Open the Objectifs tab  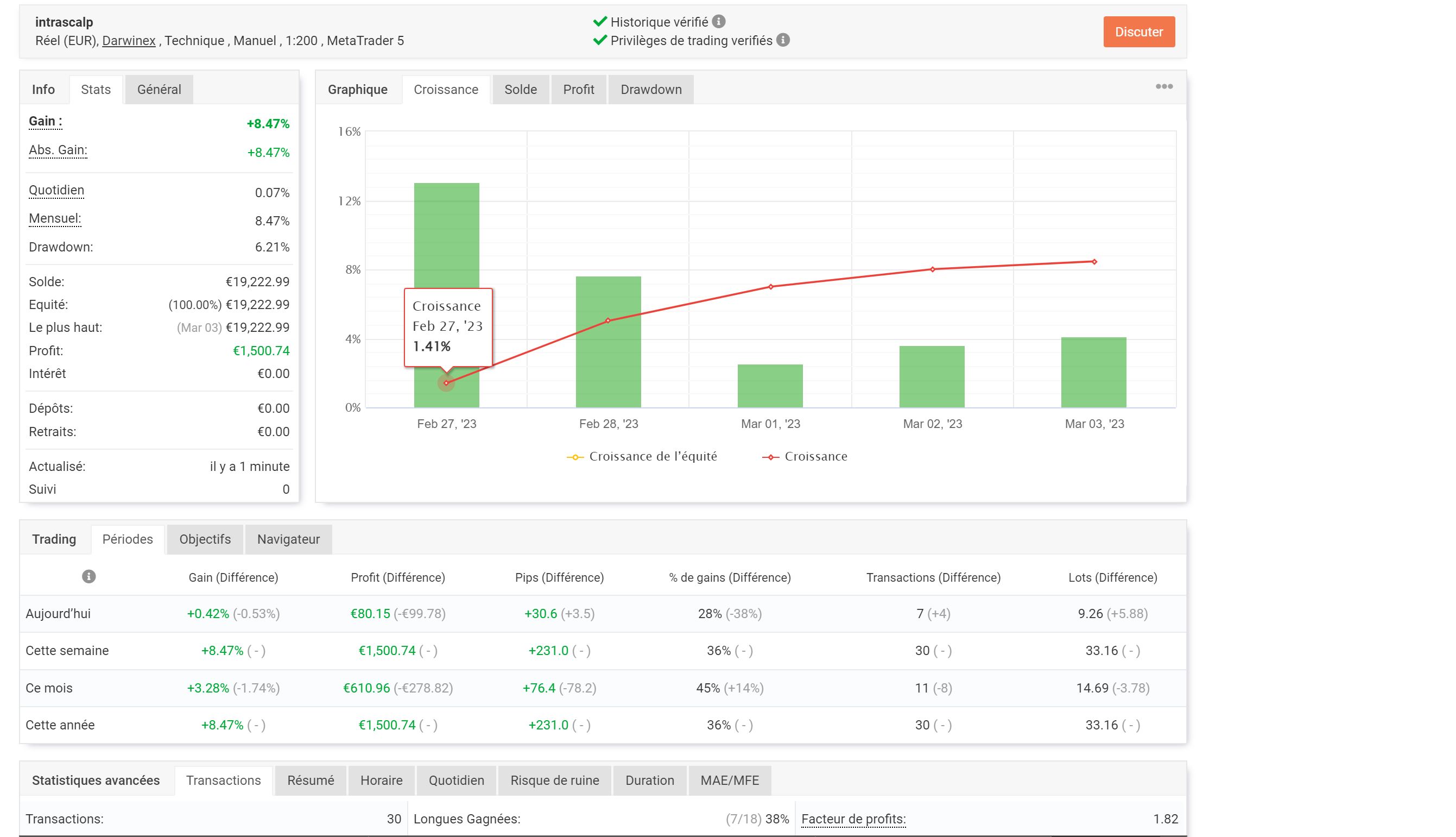point(205,539)
